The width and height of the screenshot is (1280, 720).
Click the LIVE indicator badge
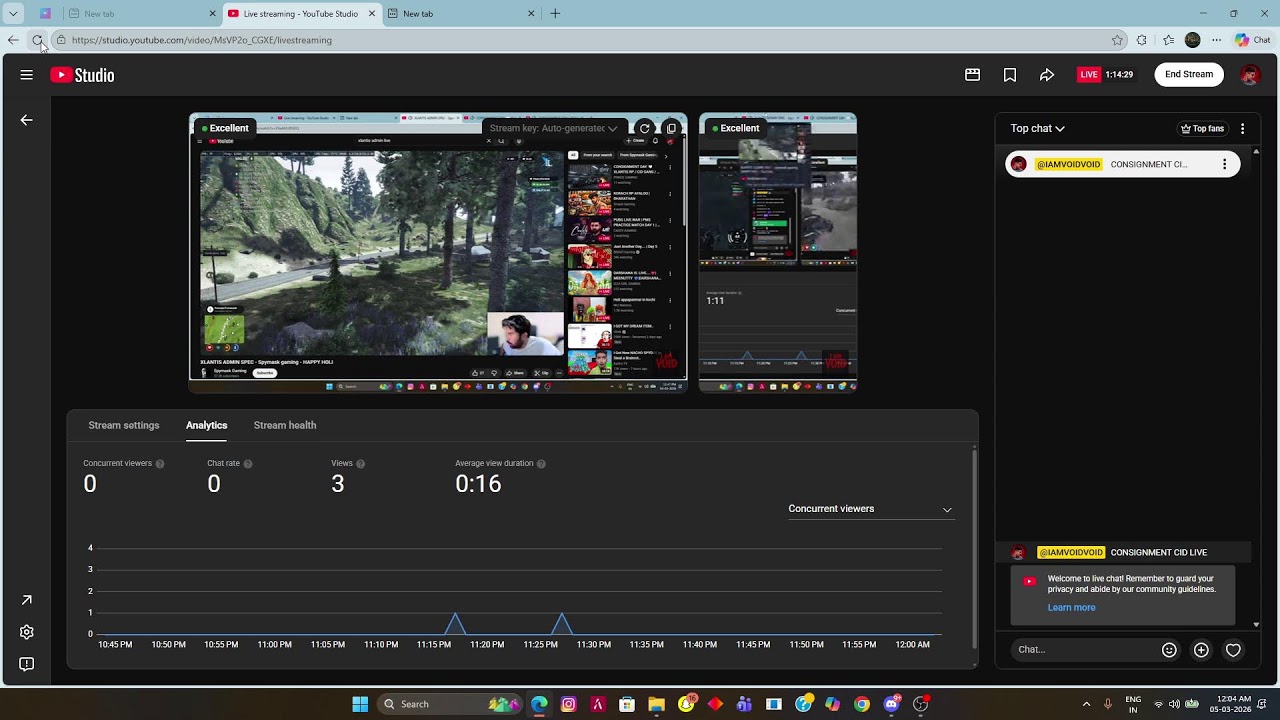(1089, 75)
